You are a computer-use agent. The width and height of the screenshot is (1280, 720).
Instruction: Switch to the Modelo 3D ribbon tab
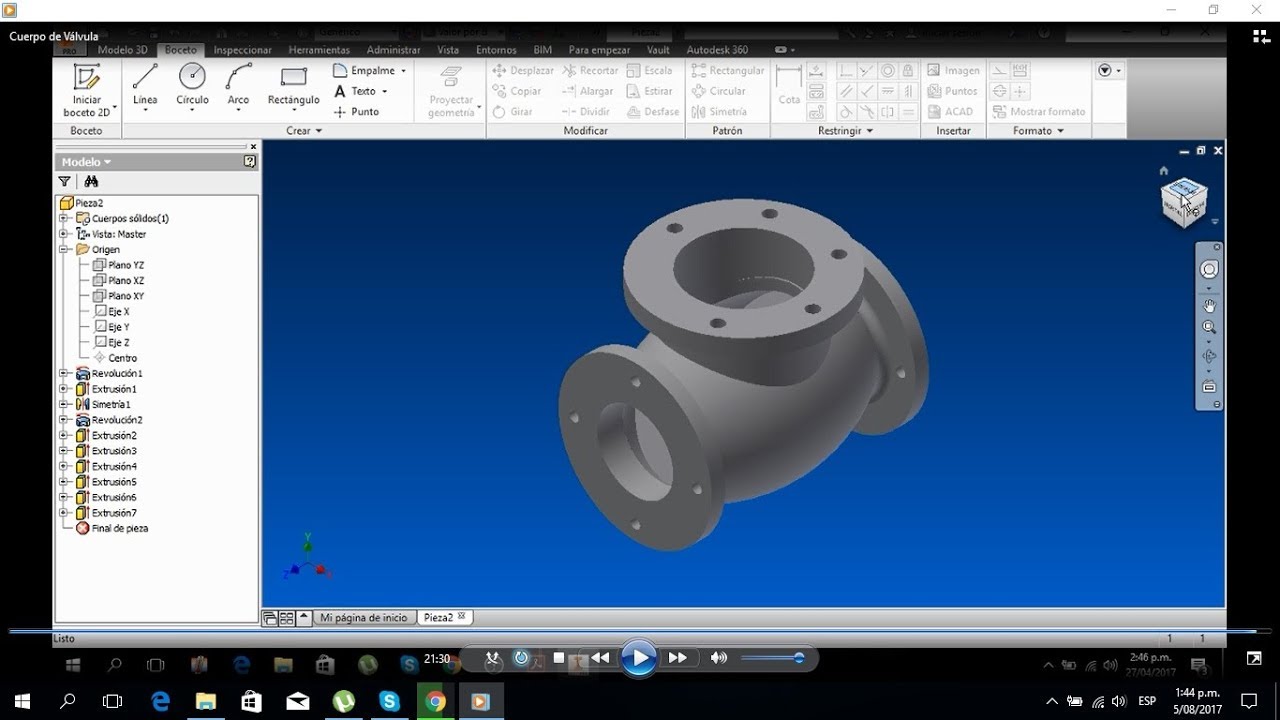click(122, 50)
